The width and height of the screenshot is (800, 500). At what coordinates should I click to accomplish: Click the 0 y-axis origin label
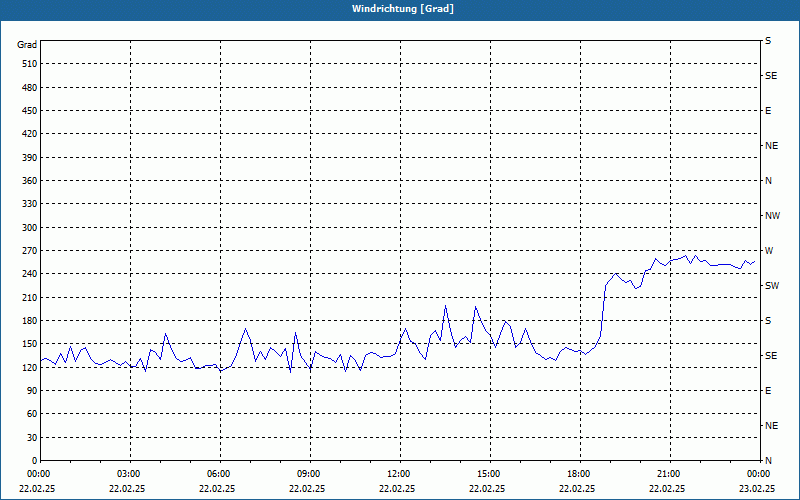tap(35, 461)
